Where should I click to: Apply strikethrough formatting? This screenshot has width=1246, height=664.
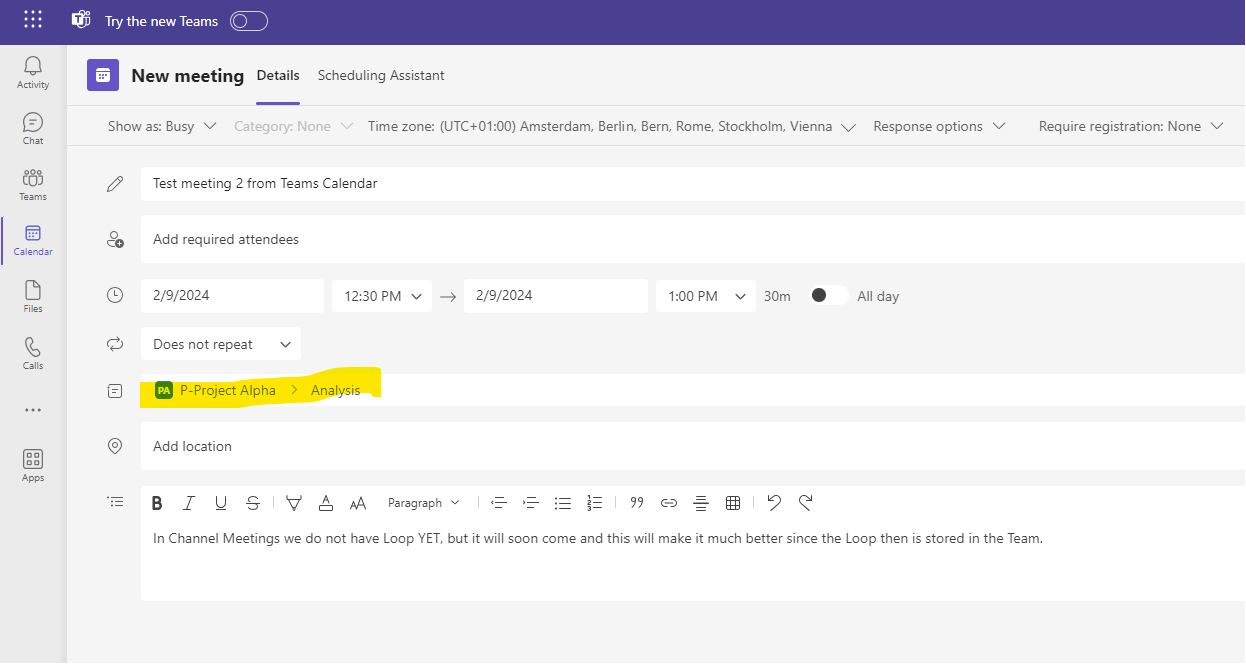253,502
